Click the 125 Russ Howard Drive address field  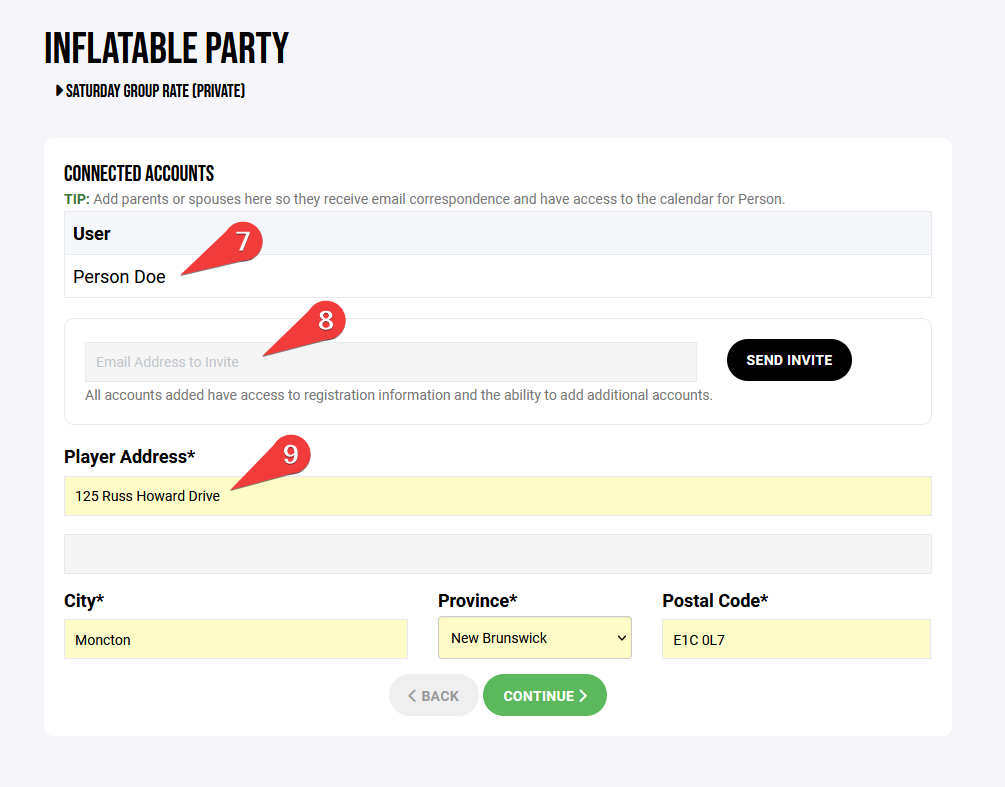[x=497, y=496]
